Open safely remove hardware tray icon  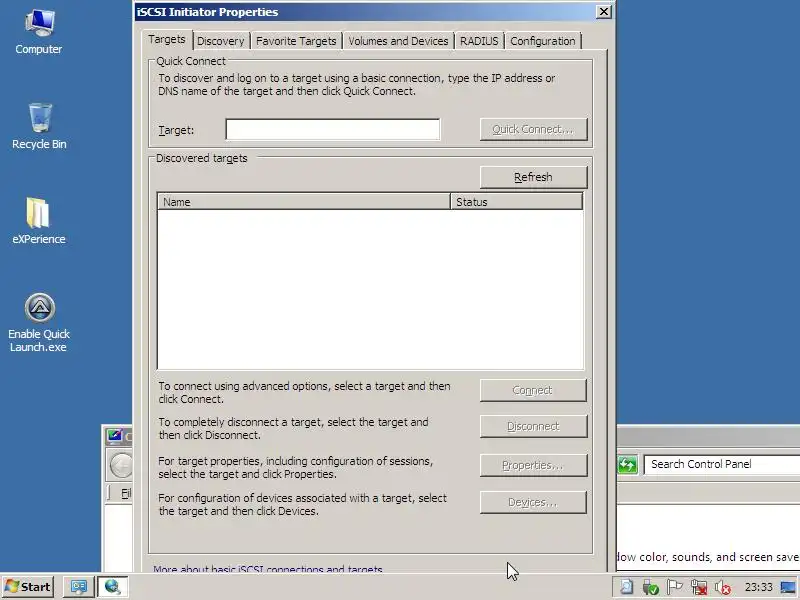point(651,587)
